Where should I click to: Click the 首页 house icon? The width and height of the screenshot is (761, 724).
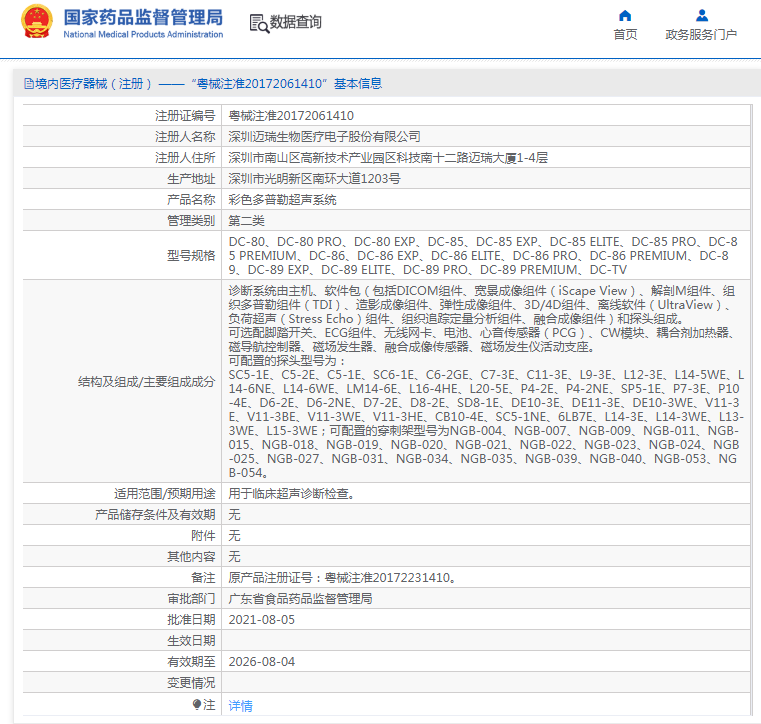(625, 15)
